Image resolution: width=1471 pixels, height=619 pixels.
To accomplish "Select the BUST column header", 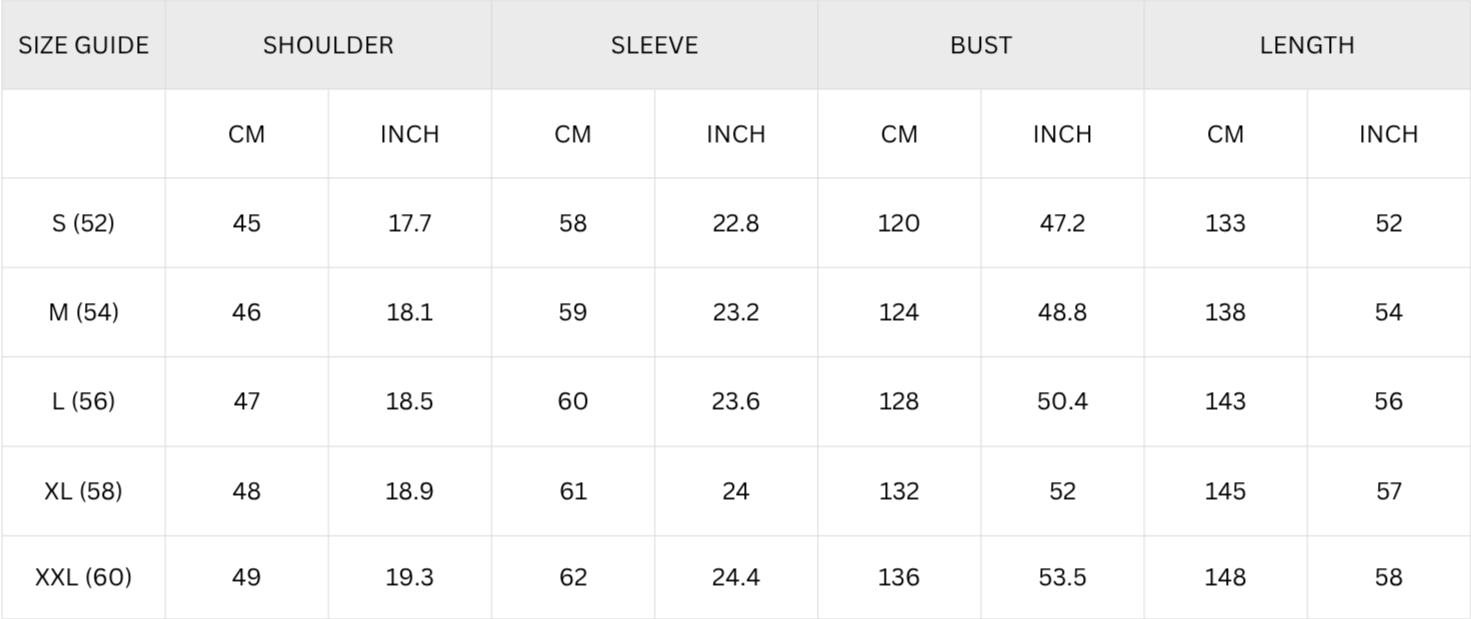I will (x=980, y=45).
